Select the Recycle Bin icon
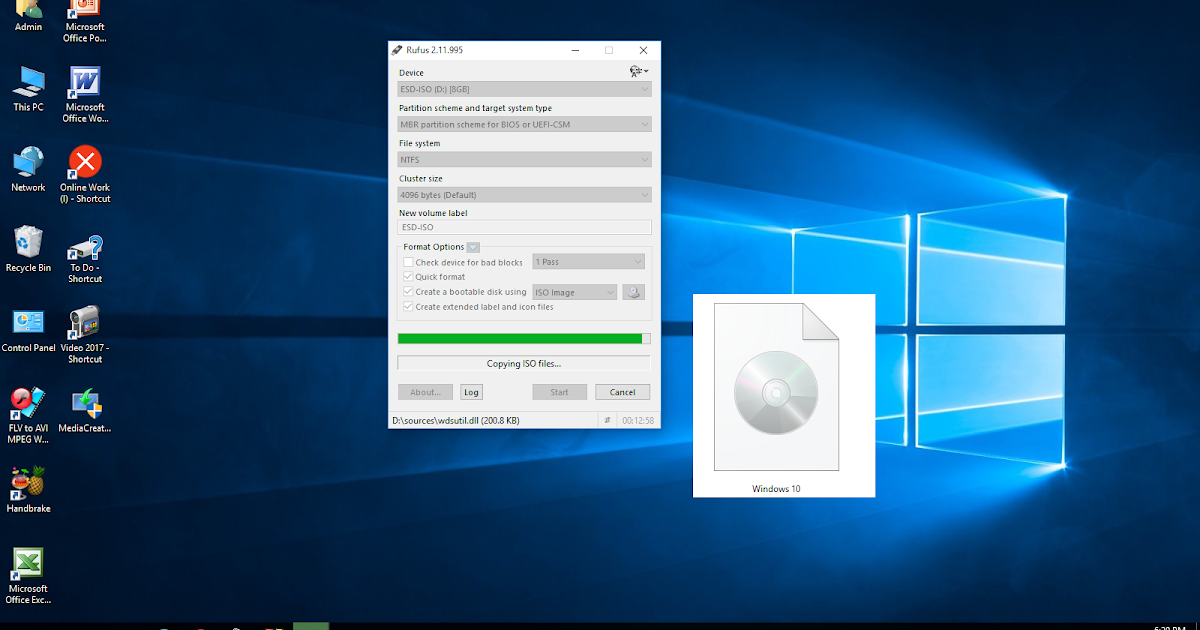This screenshot has width=1200, height=630. 28,249
